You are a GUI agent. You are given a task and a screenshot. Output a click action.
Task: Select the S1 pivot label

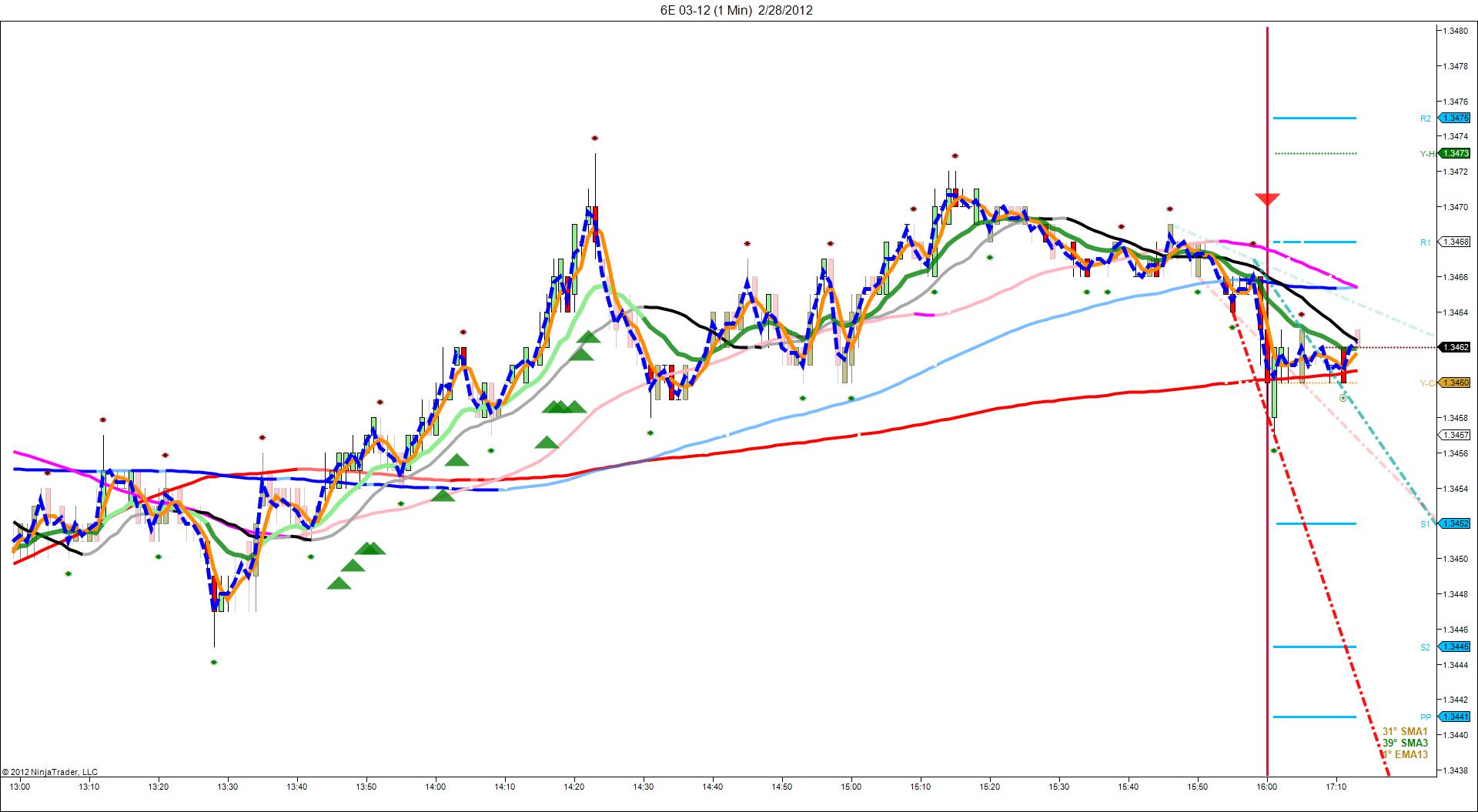tap(1426, 524)
